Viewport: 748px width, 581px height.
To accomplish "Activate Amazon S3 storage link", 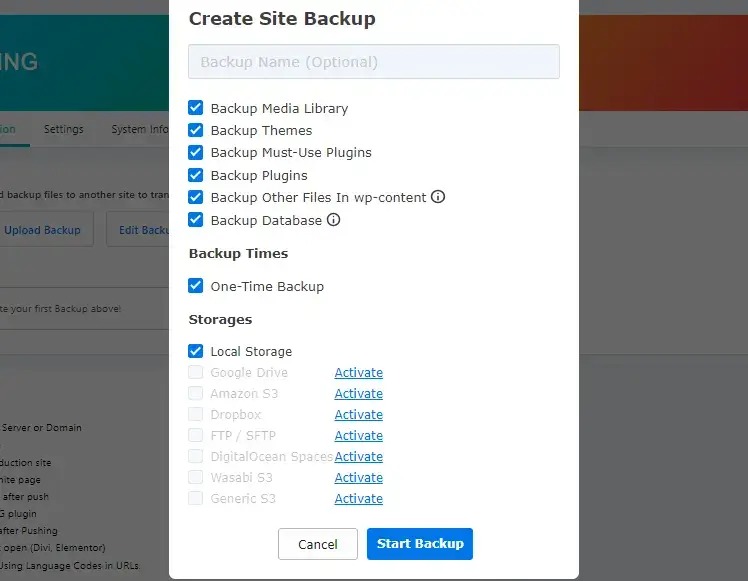I will pos(359,394).
